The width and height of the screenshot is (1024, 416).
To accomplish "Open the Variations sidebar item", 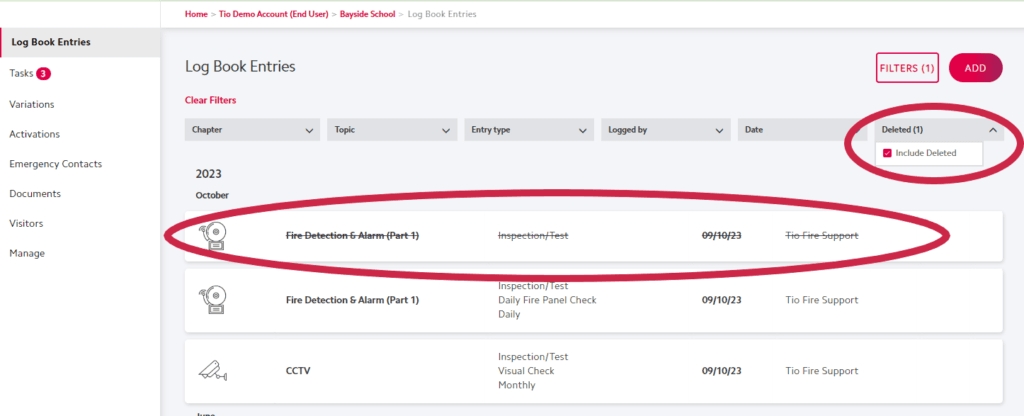I will (32, 104).
